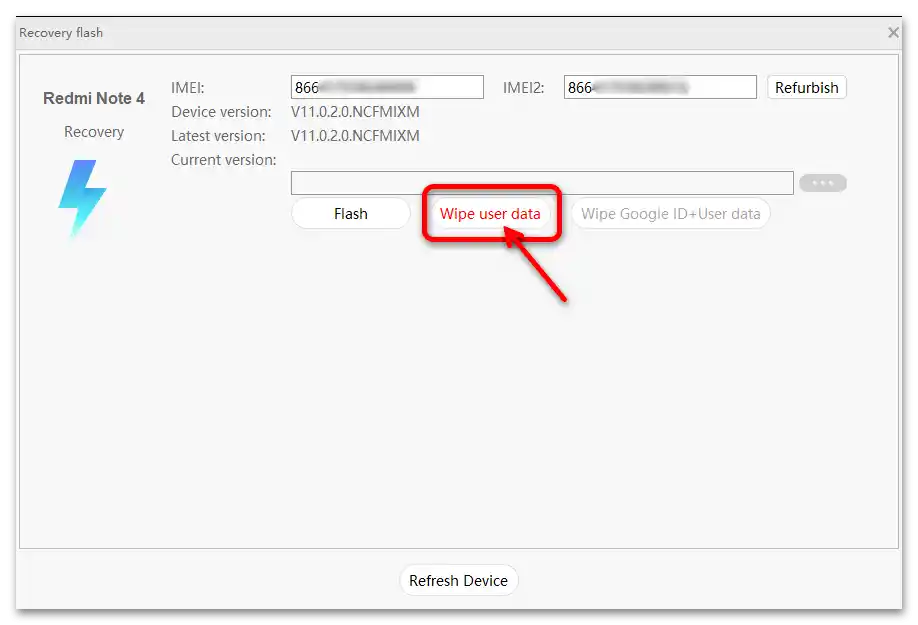Click the blue lightning bolt Recovery icon
The height and width of the screenshot is (625, 918).
pos(82,197)
